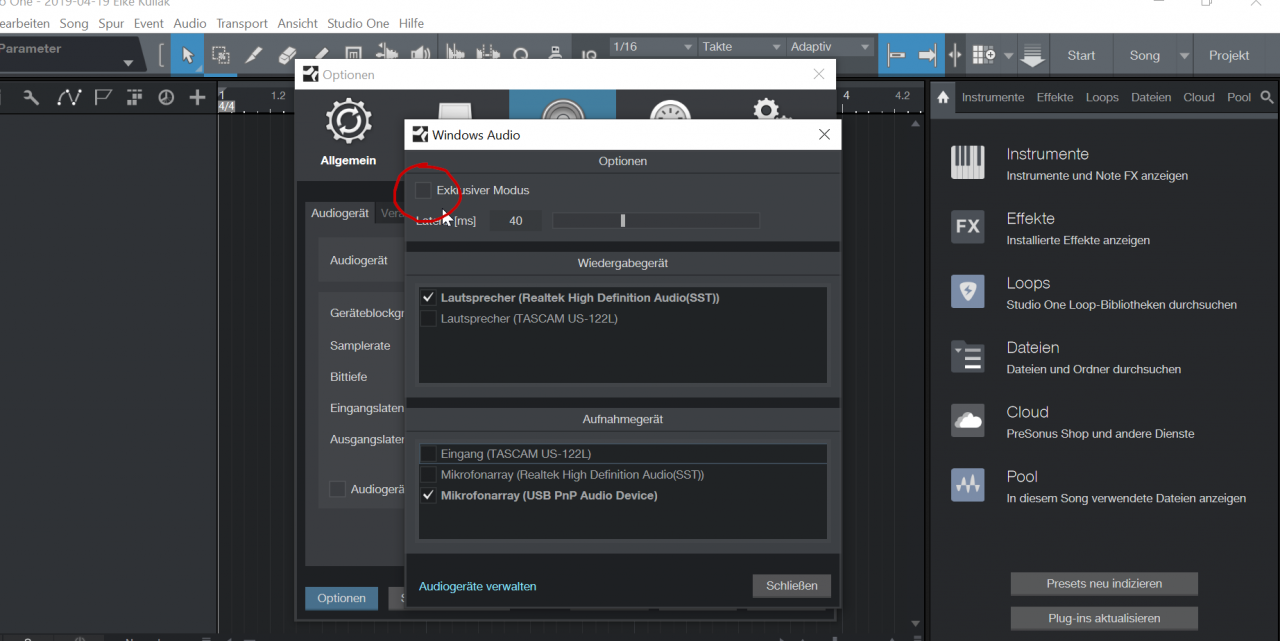Toggle cursor-follows-edit-position icon
Viewport: 1280px width, 641px height.
955,55
